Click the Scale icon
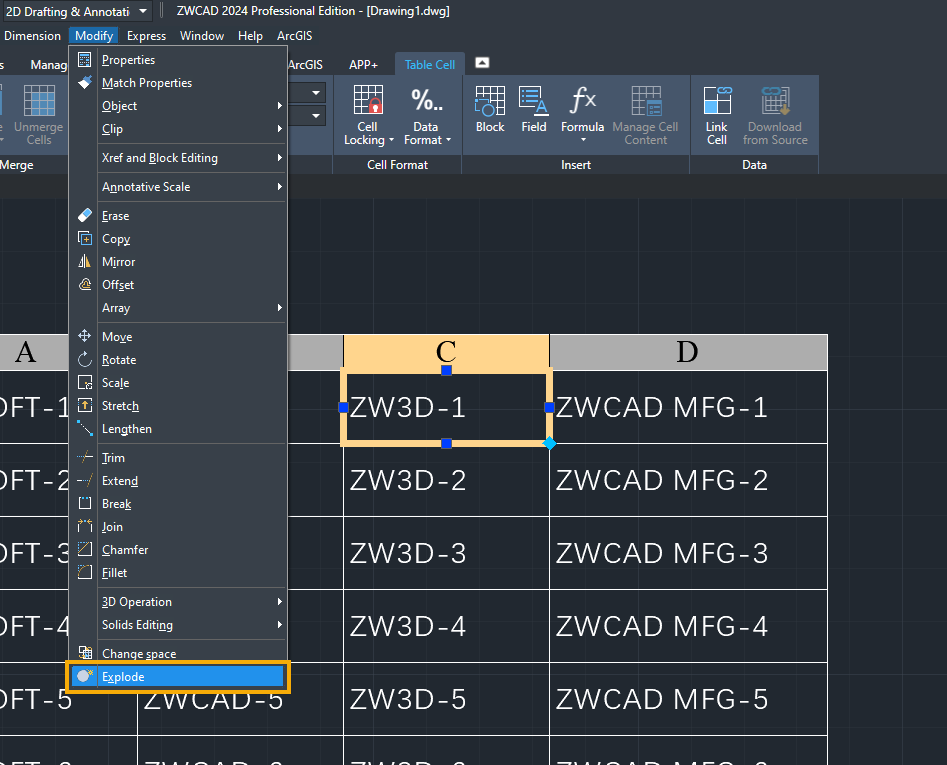The width and height of the screenshot is (947, 765). pos(85,382)
